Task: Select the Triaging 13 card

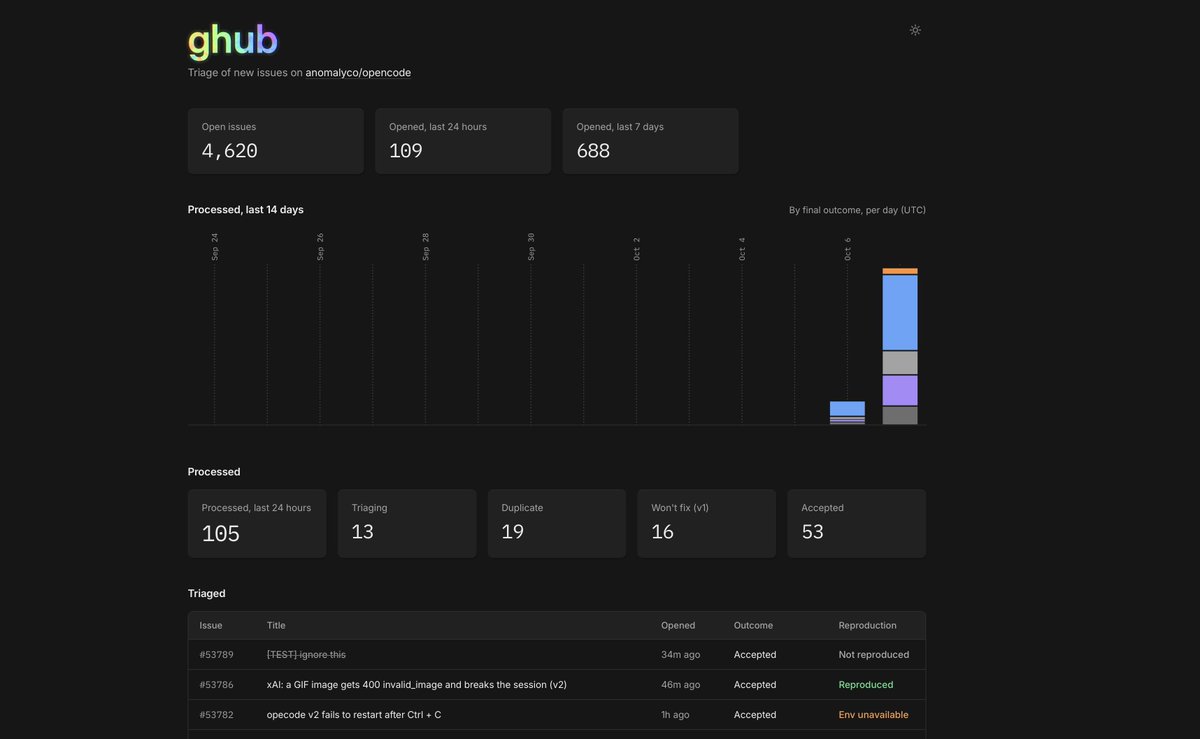Action: [x=407, y=523]
